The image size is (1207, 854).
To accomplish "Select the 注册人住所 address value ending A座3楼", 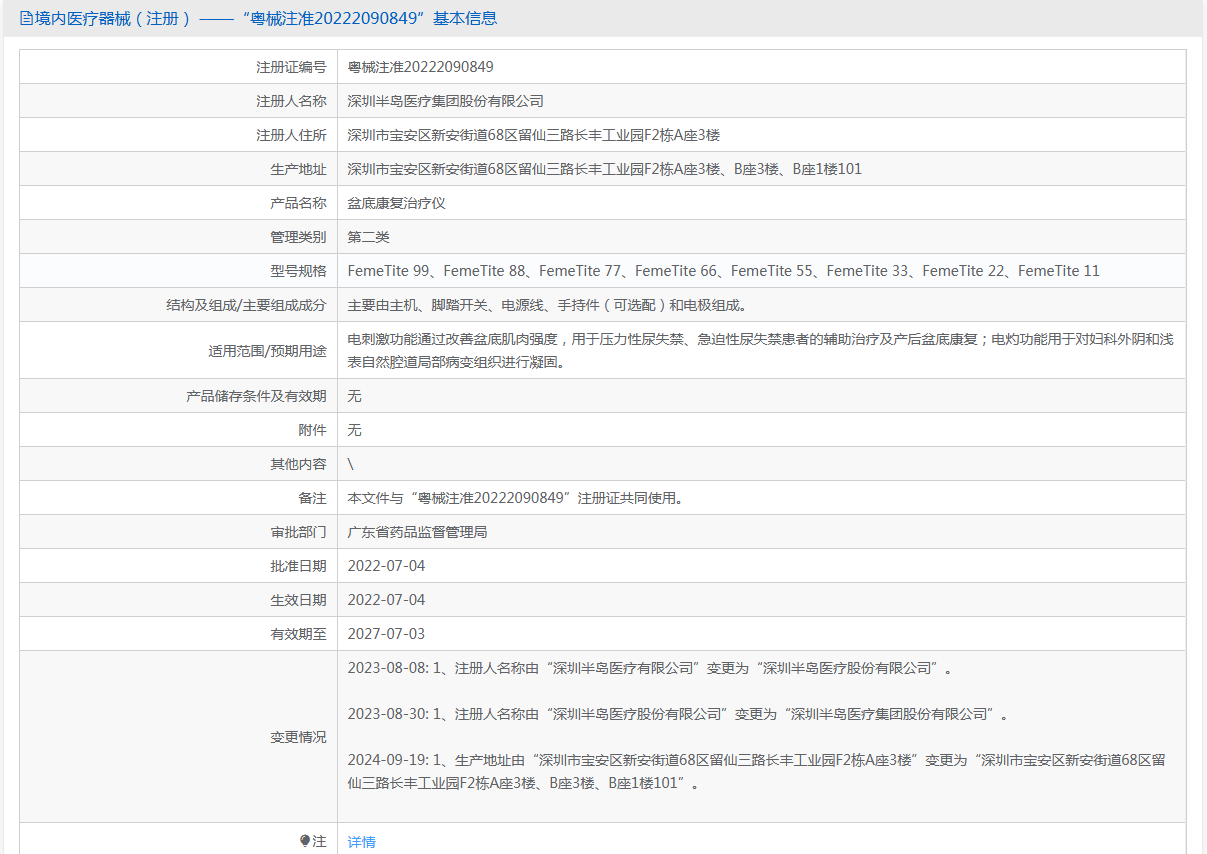I will click(x=533, y=135).
